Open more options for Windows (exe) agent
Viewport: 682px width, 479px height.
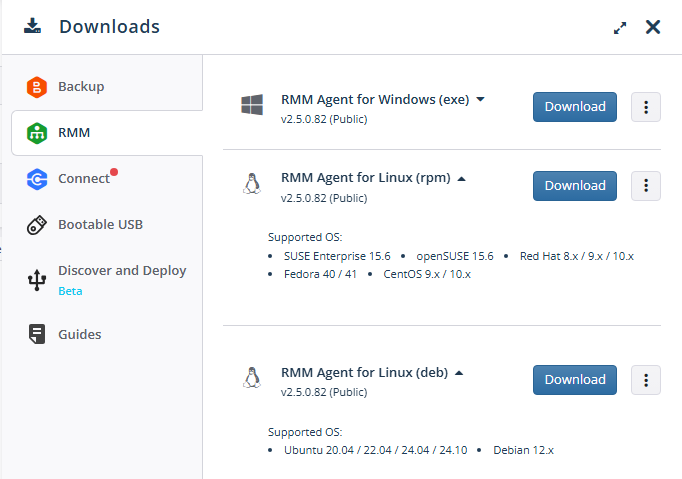pyautogui.click(x=646, y=107)
